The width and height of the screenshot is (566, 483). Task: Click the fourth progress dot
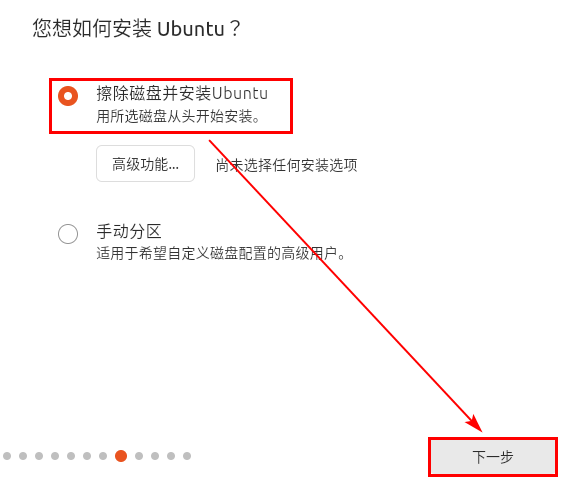point(55,456)
